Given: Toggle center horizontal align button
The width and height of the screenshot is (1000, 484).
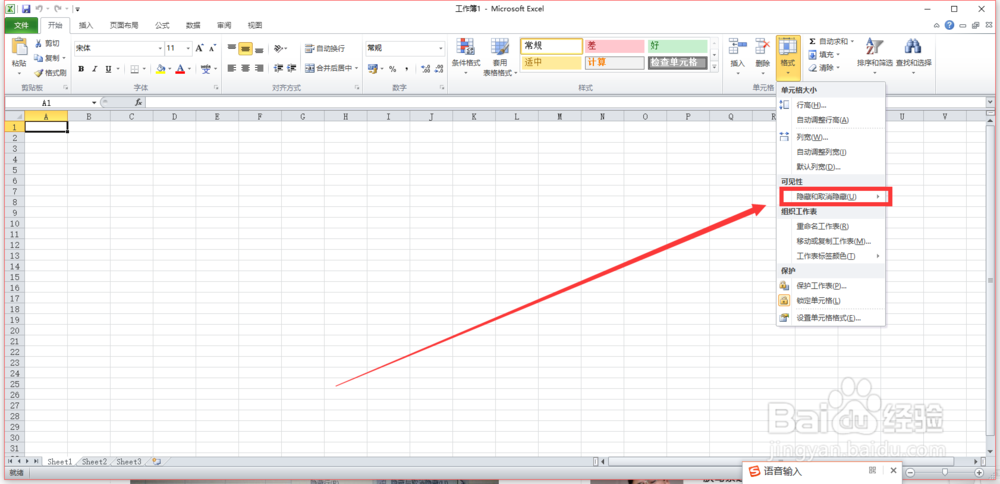Looking at the screenshot, I should pyautogui.click(x=245, y=68).
